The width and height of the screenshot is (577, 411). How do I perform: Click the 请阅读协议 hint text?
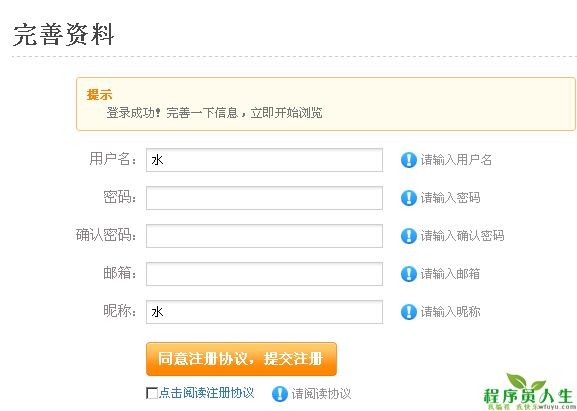pos(321,394)
